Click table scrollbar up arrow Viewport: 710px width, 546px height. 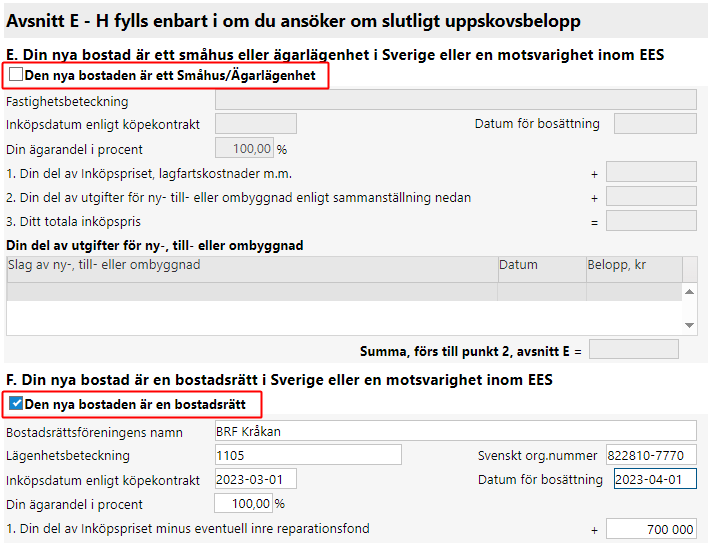[690, 292]
